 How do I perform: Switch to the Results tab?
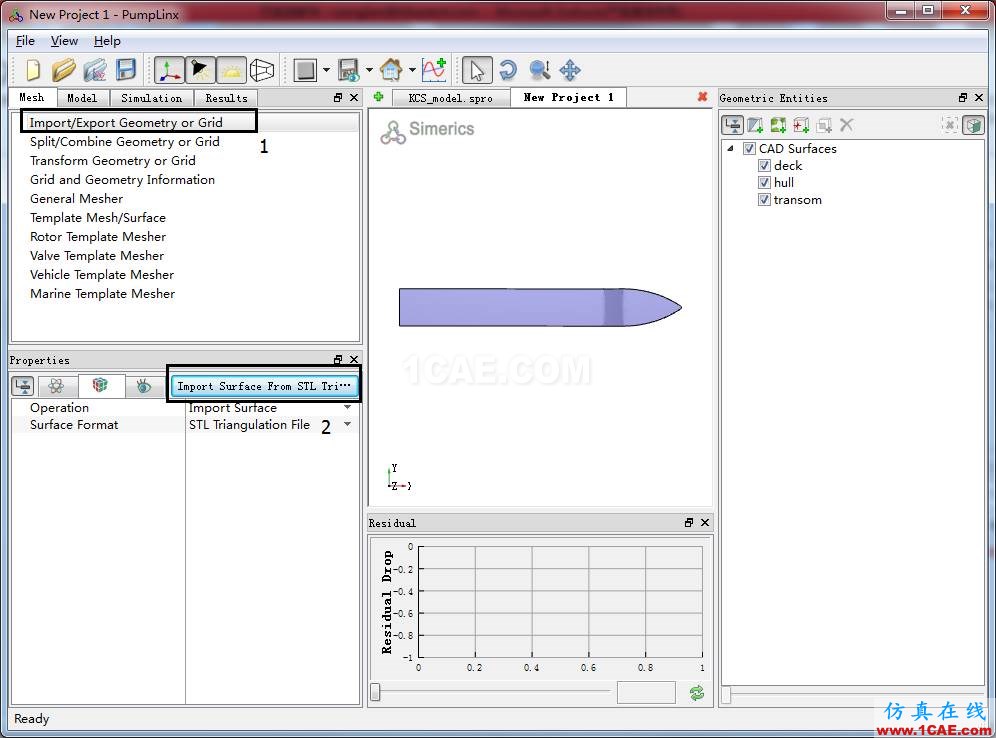point(227,98)
